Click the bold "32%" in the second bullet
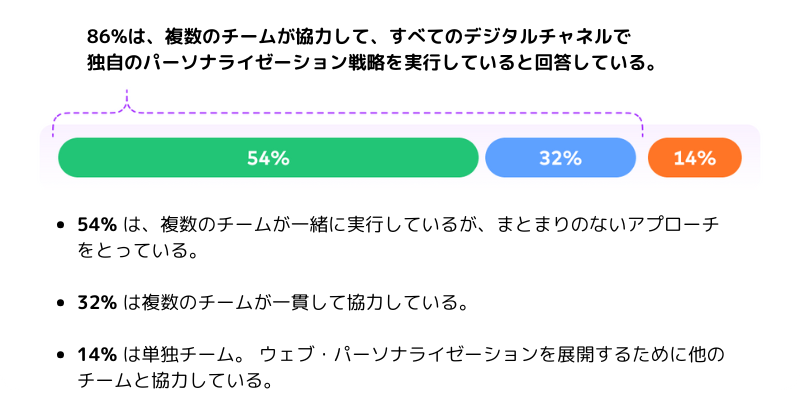The width and height of the screenshot is (800, 412). [x=97, y=302]
